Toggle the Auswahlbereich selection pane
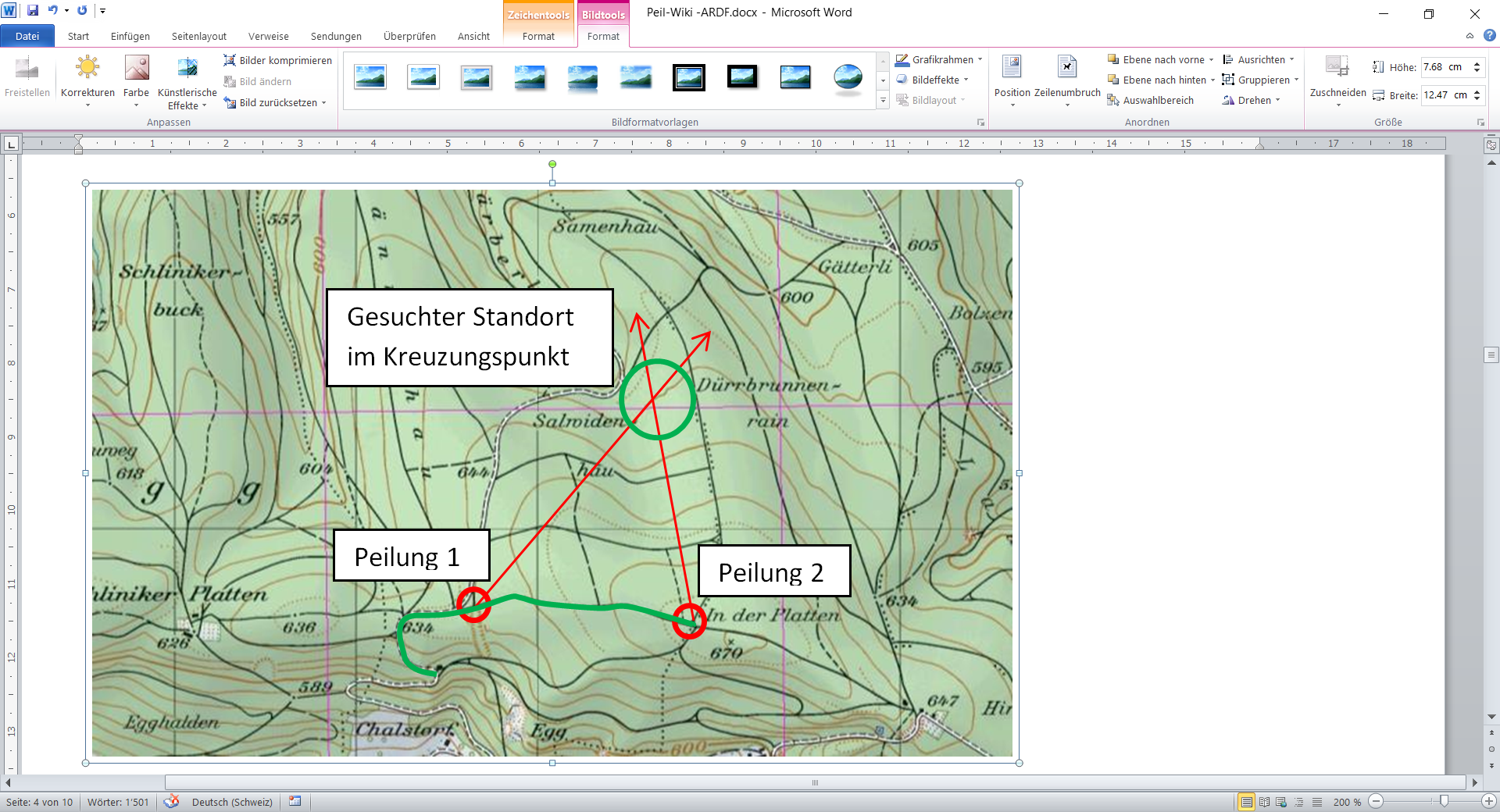Screen dimensions: 1500x812 tap(1150, 100)
